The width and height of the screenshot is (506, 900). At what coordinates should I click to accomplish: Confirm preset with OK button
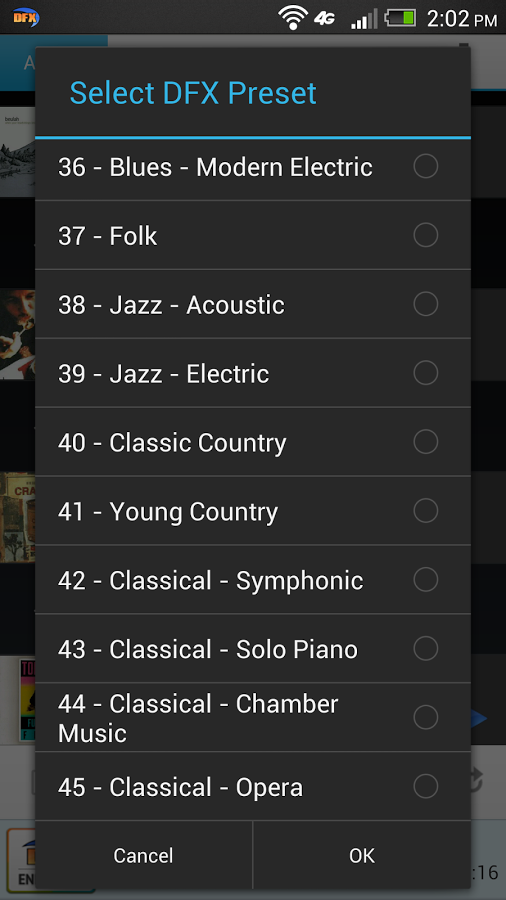tap(362, 855)
